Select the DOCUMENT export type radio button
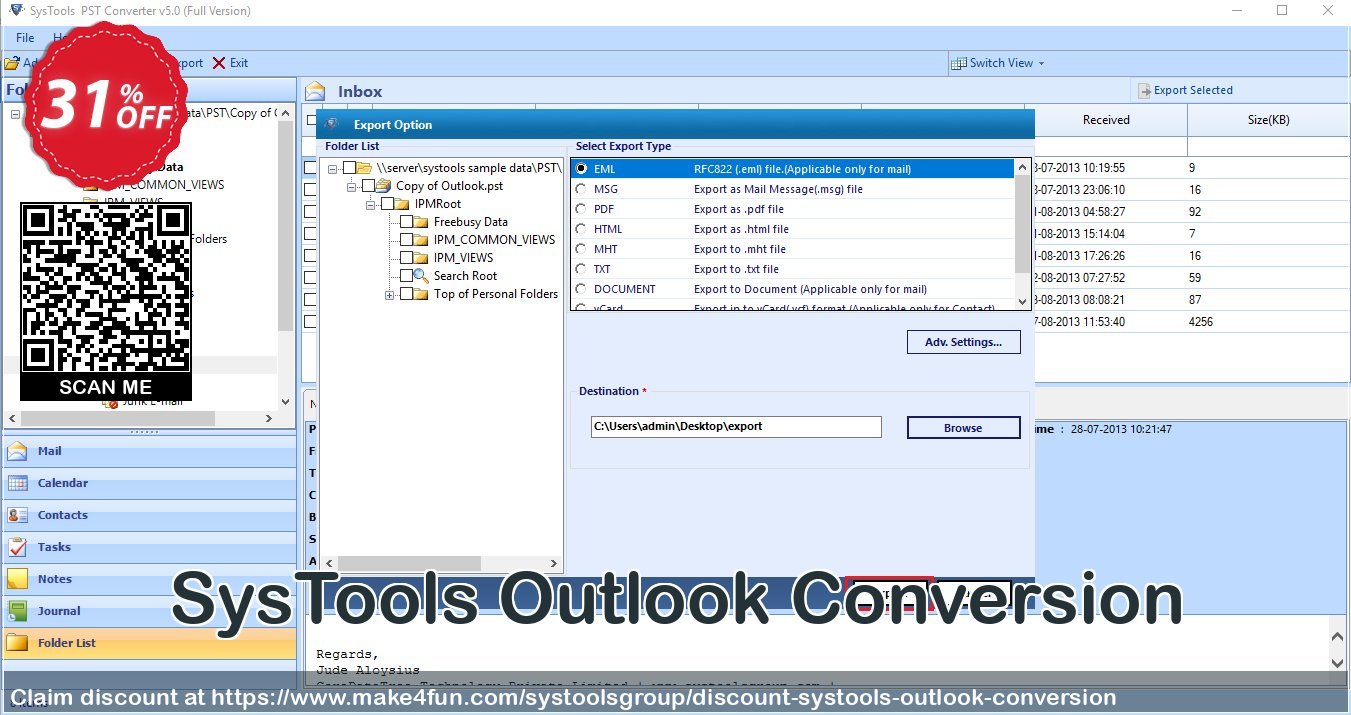The image size is (1351, 715). (x=581, y=289)
